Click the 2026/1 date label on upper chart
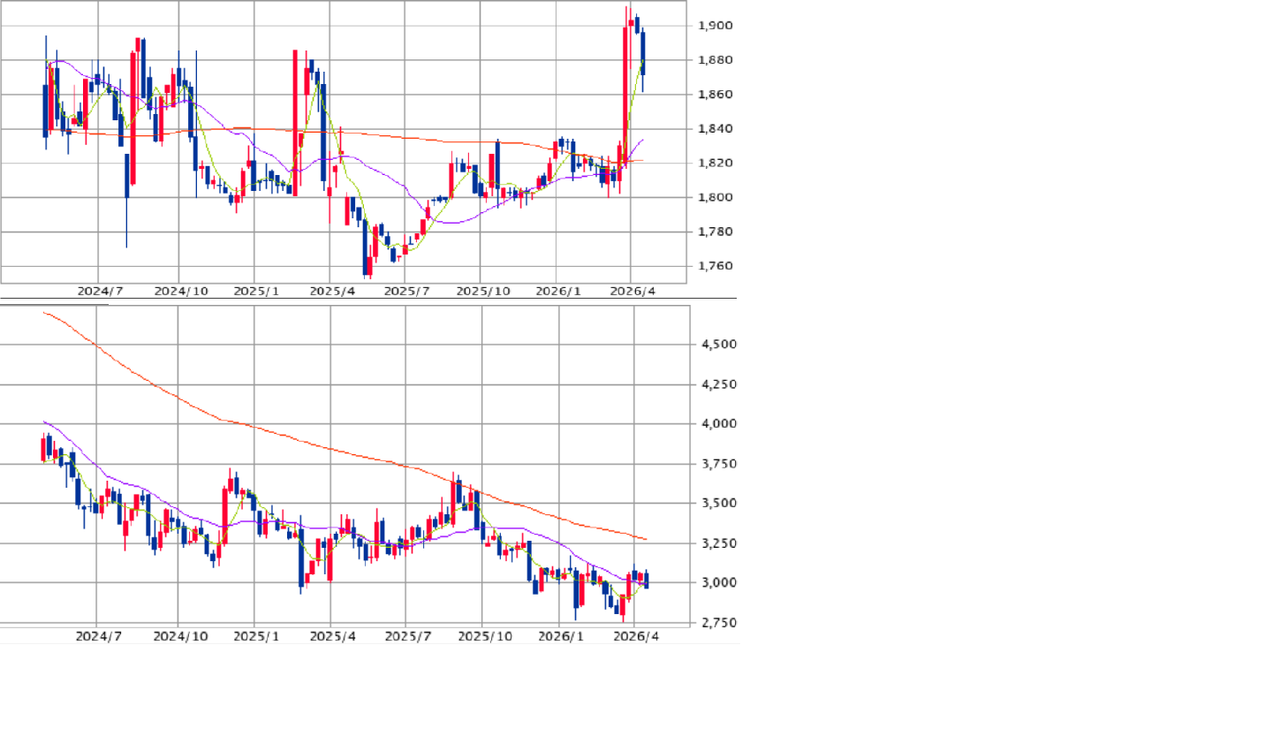This screenshot has height=752, width=1280. (558, 291)
